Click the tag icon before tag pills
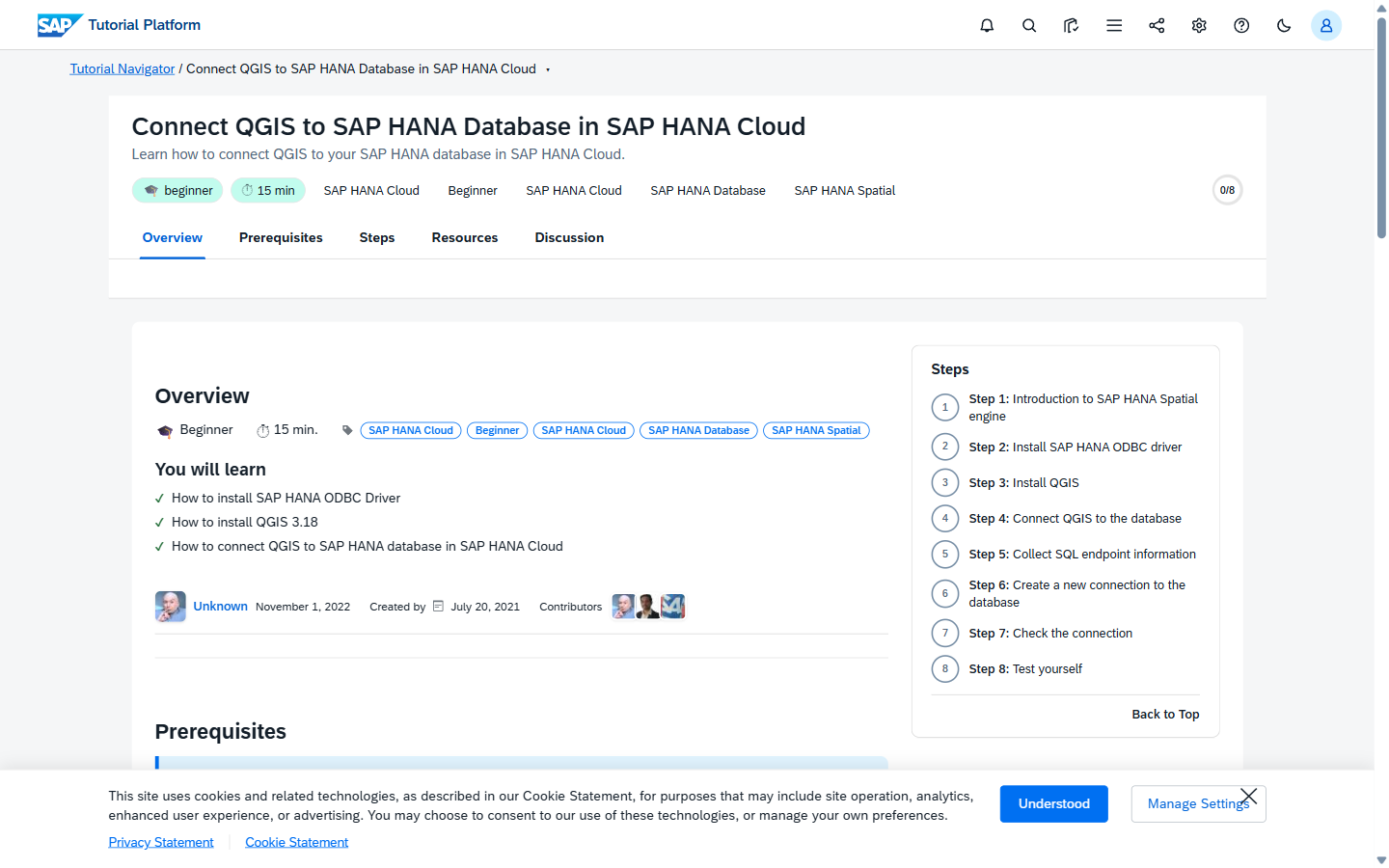The width and height of the screenshot is (1389, 868). click(x=347, y=430)
